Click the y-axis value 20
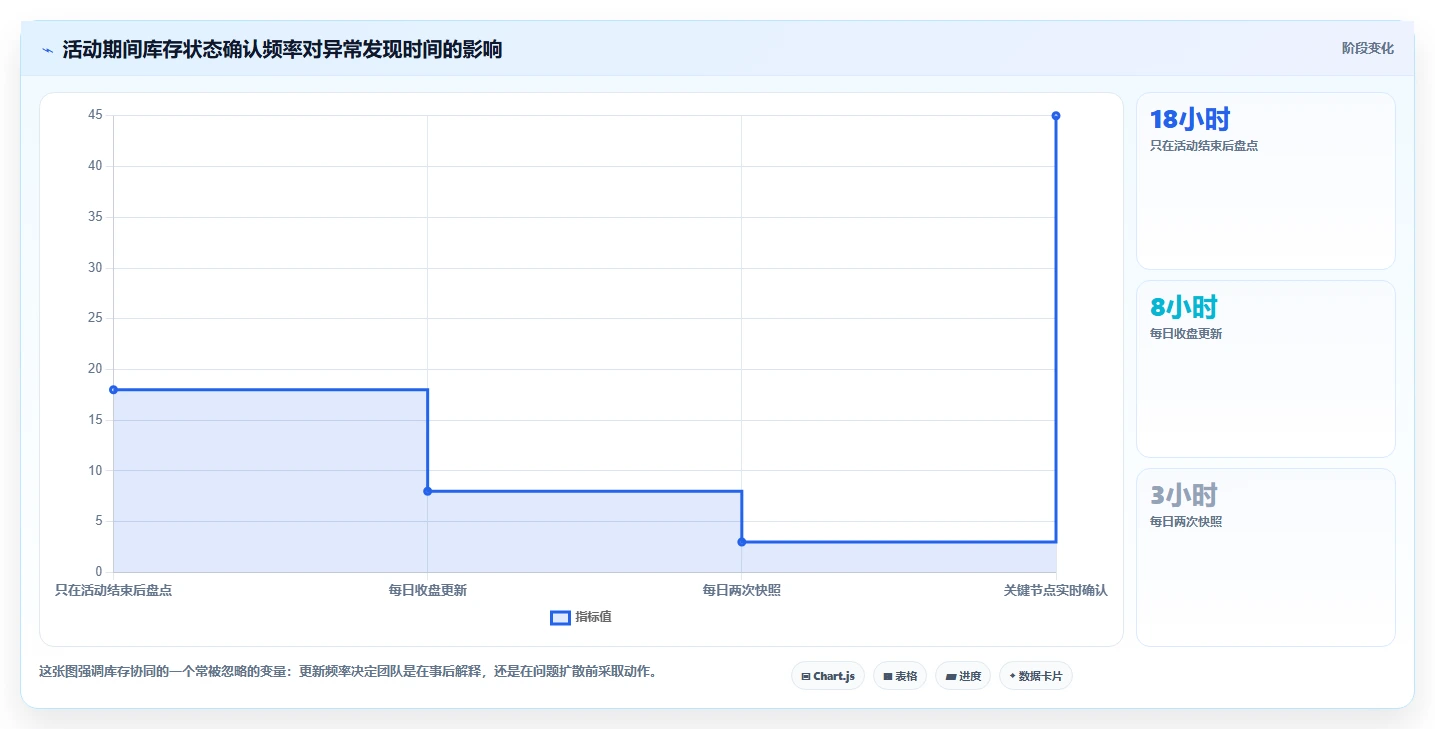 [x=95, y=369]
